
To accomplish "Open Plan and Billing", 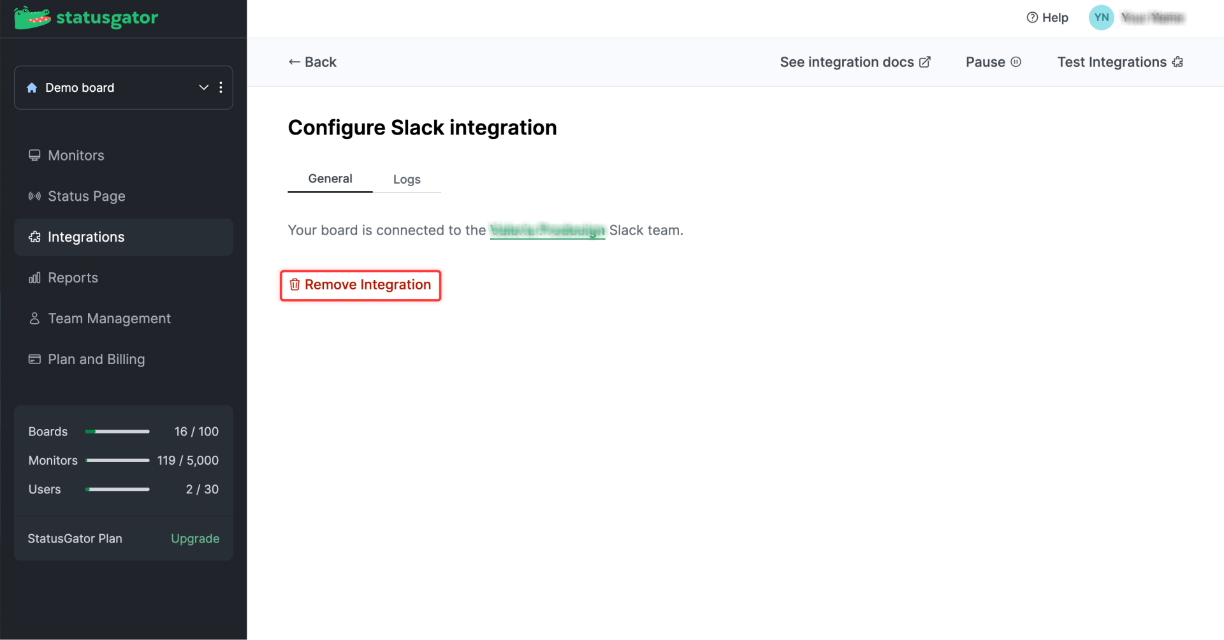I will 124,359.
